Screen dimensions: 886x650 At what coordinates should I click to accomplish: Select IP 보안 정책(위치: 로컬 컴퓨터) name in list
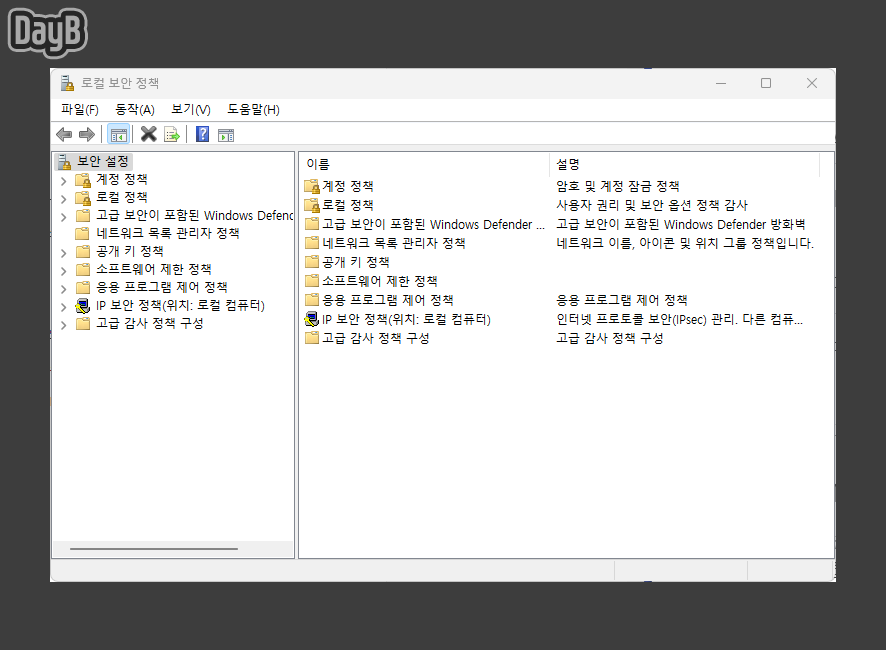406,319
